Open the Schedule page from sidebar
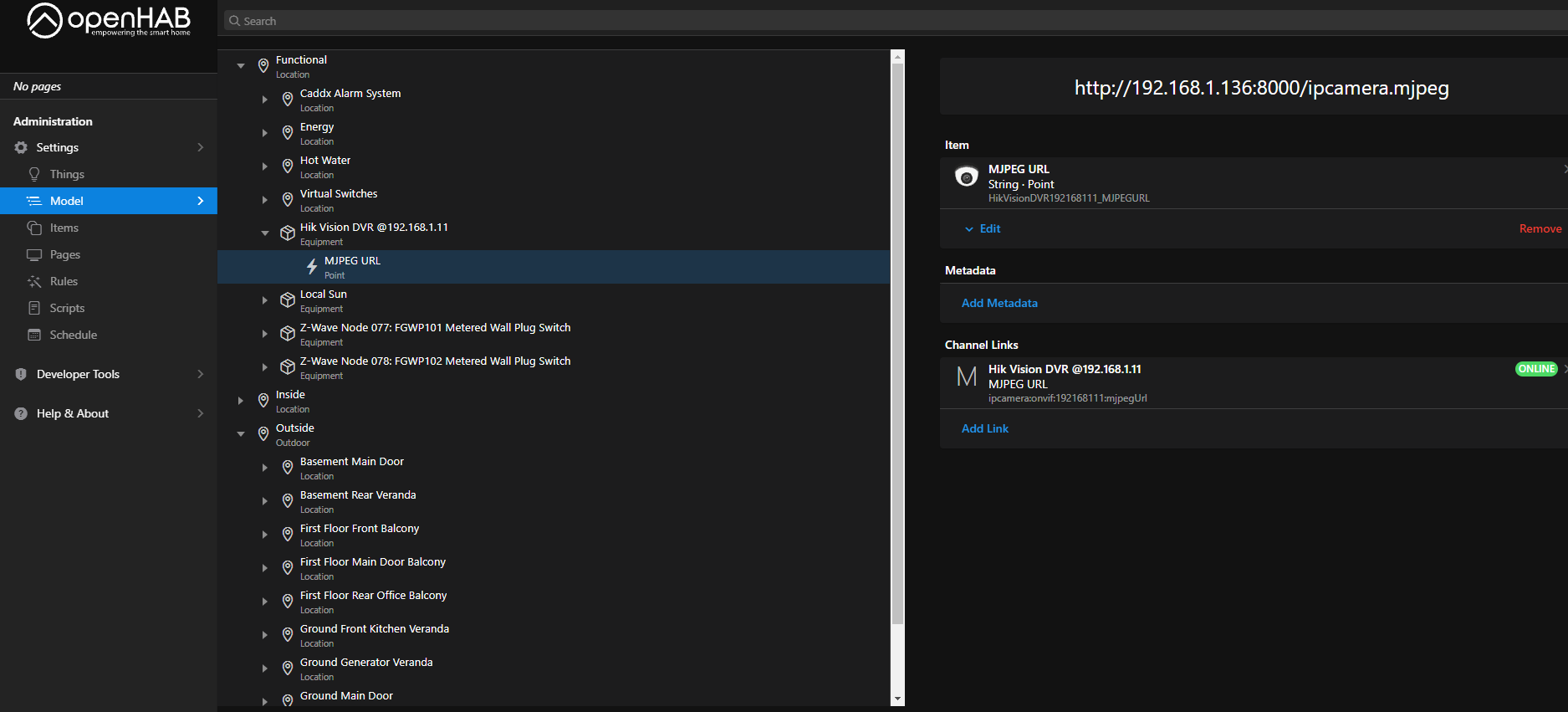Image resolution: width=1568 pixels, height=712 pixels. 73,335
